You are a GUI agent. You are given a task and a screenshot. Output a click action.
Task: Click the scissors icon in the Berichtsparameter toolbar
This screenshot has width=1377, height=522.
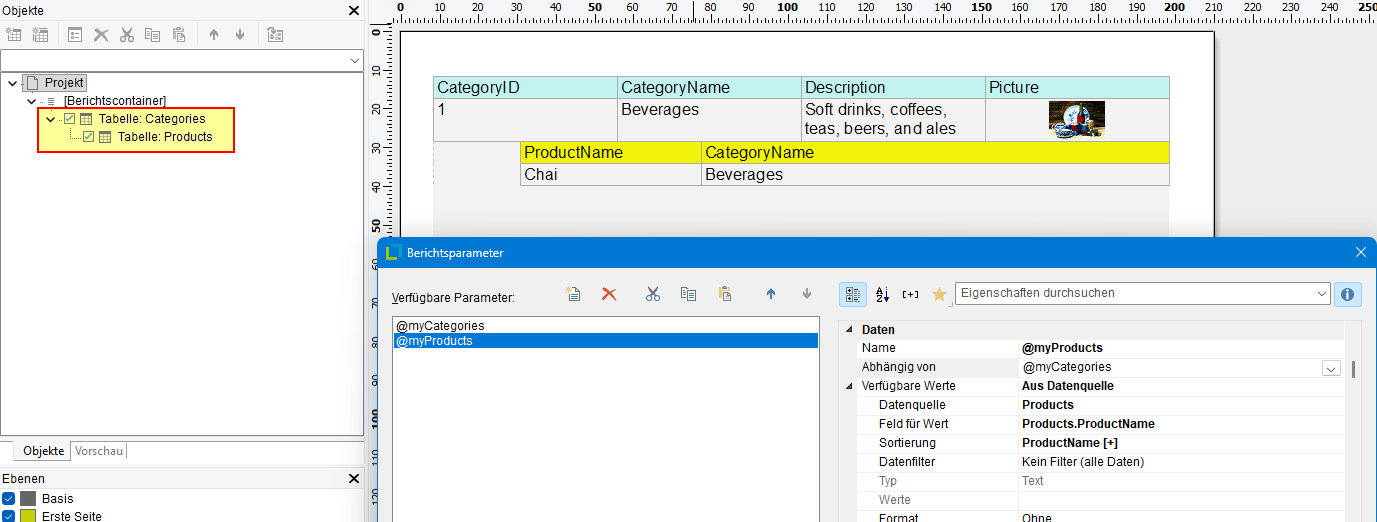point(653,294)
